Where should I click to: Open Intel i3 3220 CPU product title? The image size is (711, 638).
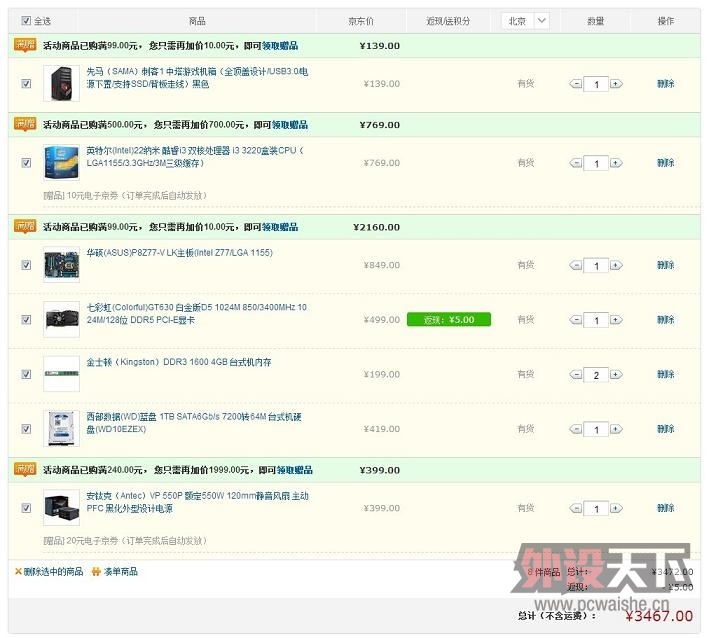click(x=195, y=156)
